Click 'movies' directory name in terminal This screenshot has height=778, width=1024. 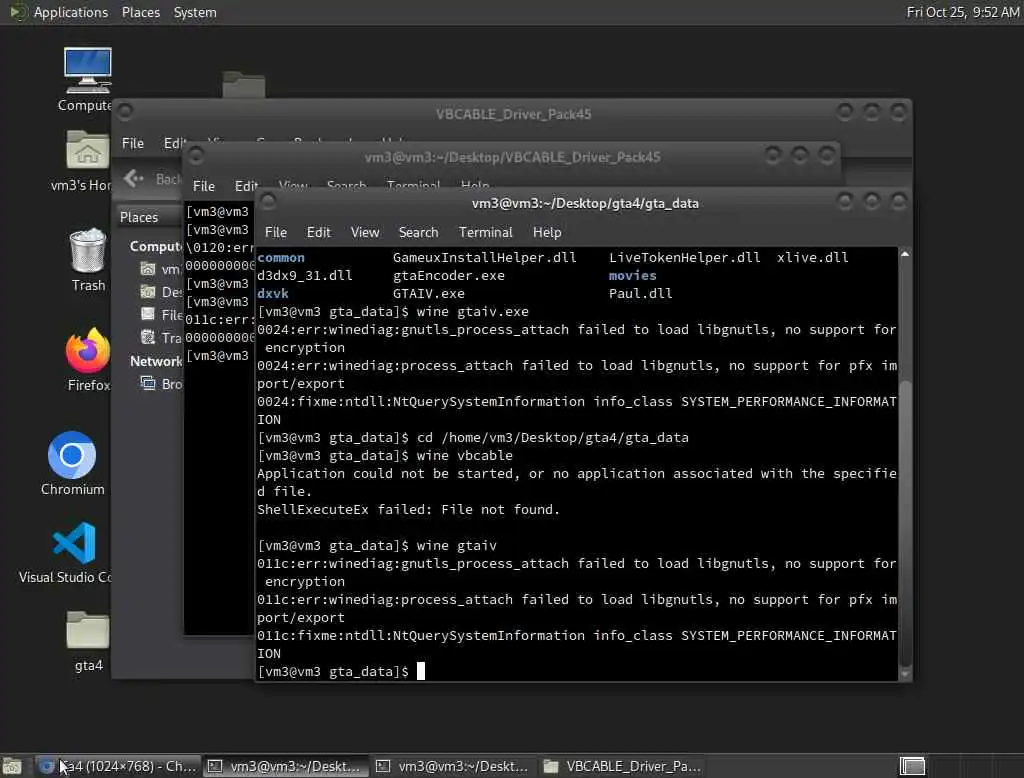click(632, 276)
